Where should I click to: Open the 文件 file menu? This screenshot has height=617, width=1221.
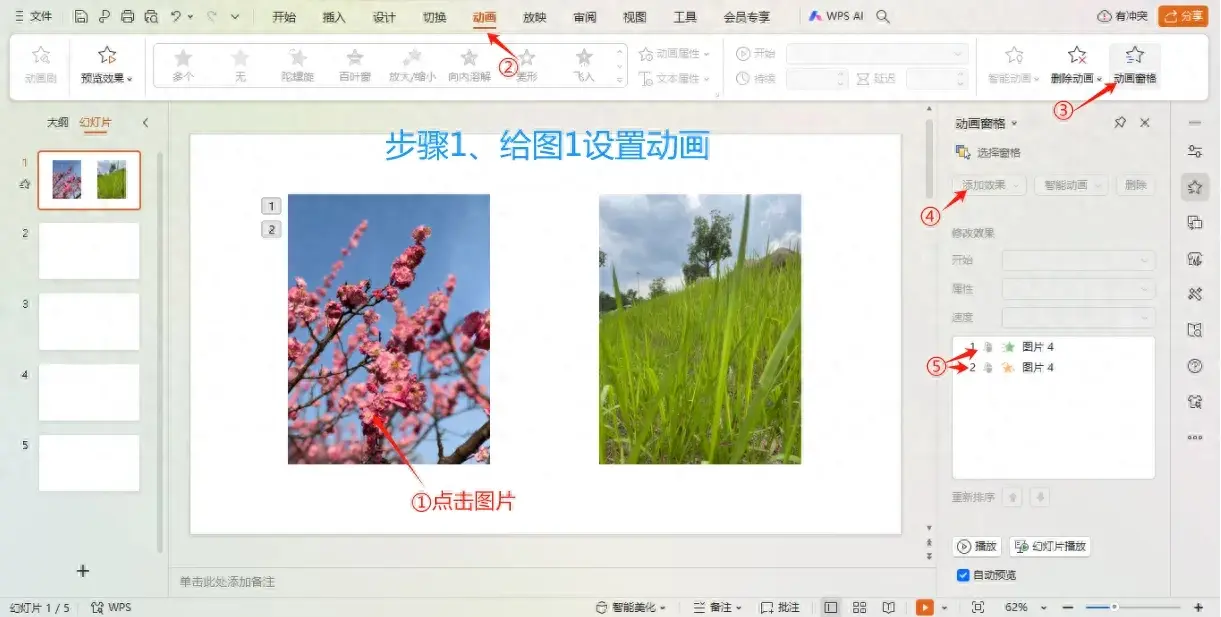[x=38, y=16]
